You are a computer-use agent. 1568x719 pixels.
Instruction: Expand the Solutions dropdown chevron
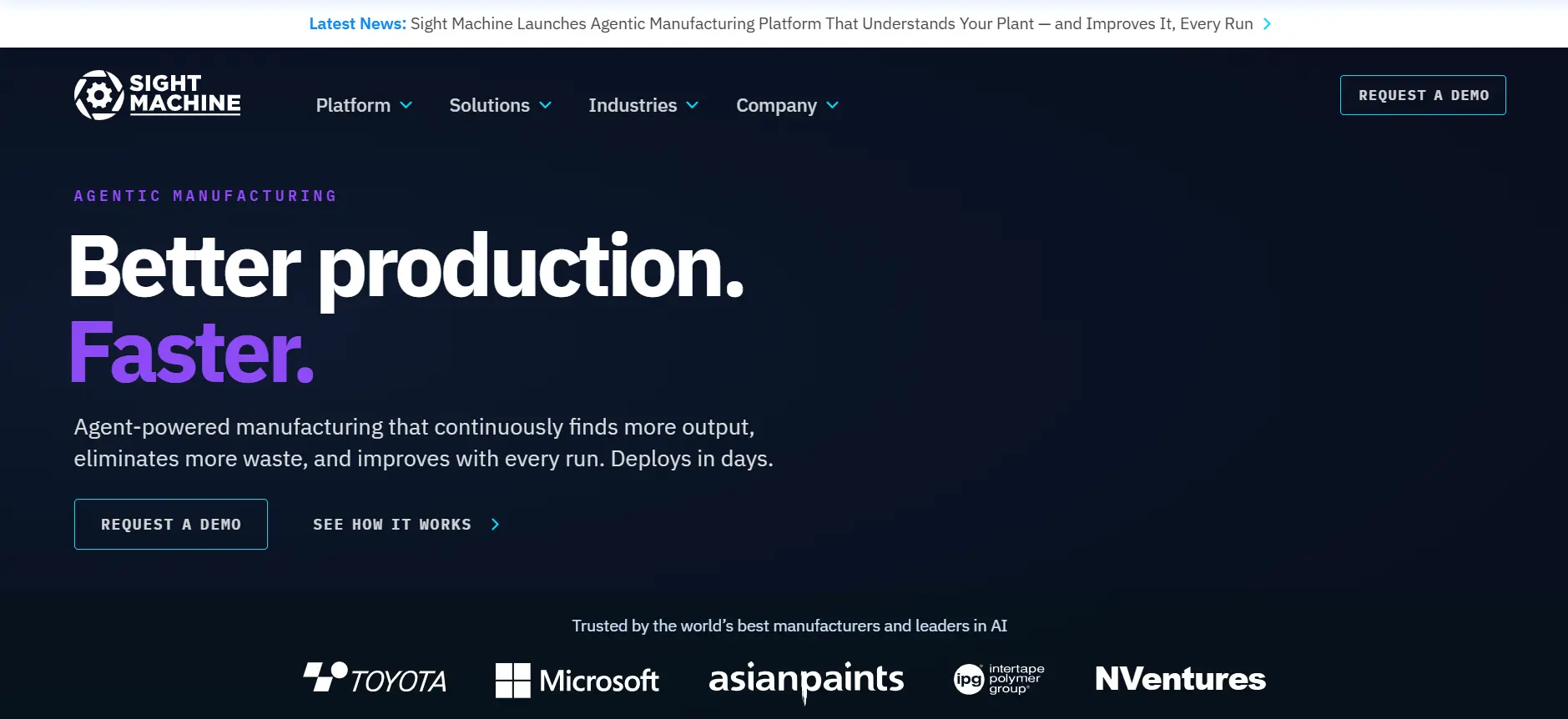[x=546, y=105]
